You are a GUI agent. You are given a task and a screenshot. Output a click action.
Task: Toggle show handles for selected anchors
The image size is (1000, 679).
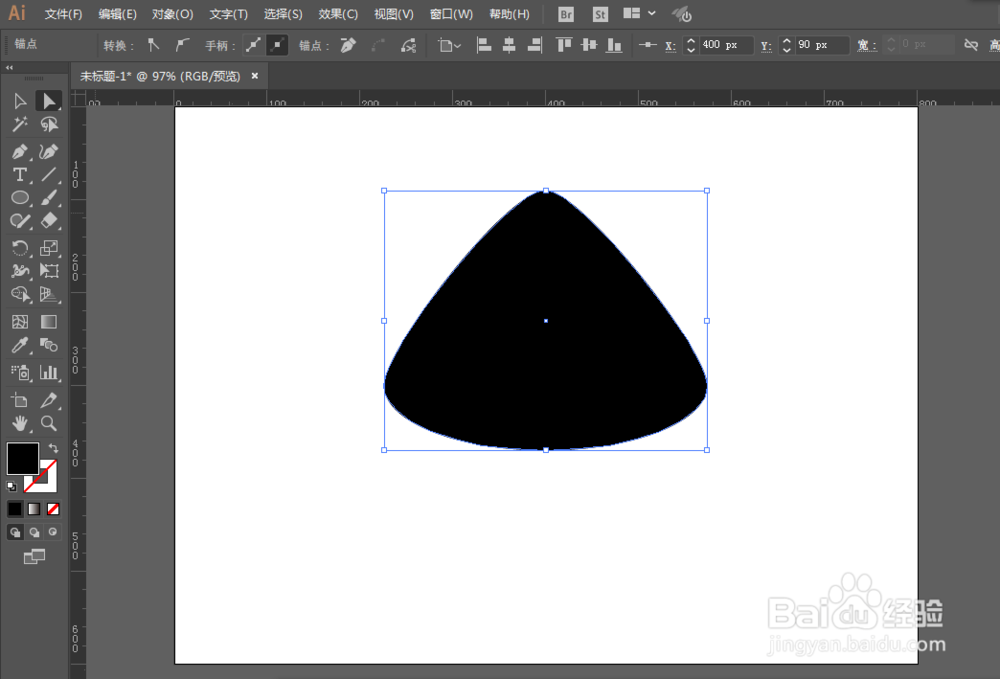[x=254, y=45]
